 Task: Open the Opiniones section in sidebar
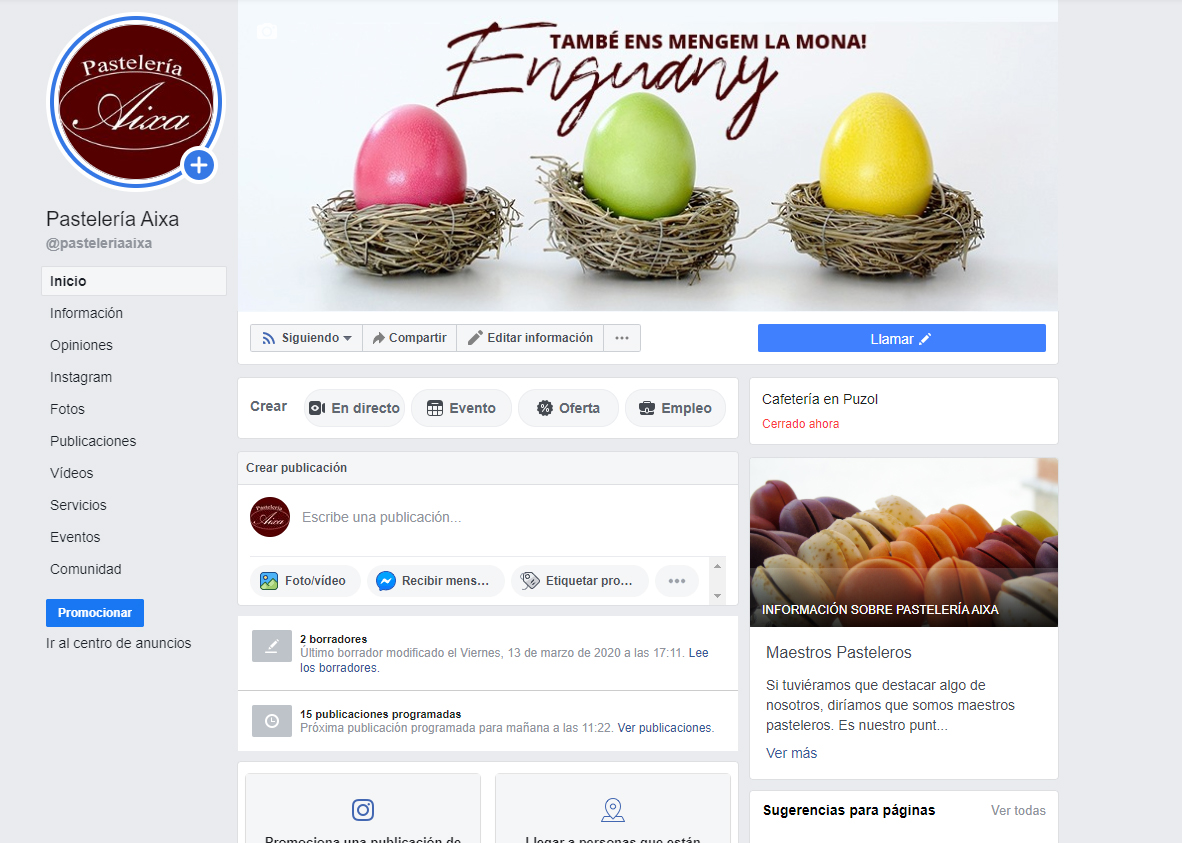pos(81,345)
